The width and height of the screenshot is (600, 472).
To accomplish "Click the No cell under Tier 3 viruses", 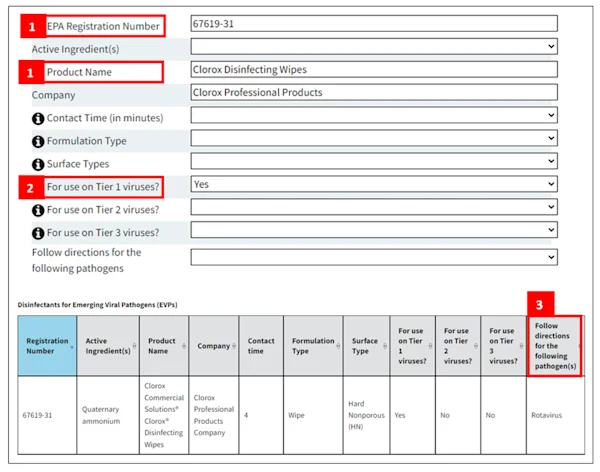I will pyautogui.click(x=504, y=415).
